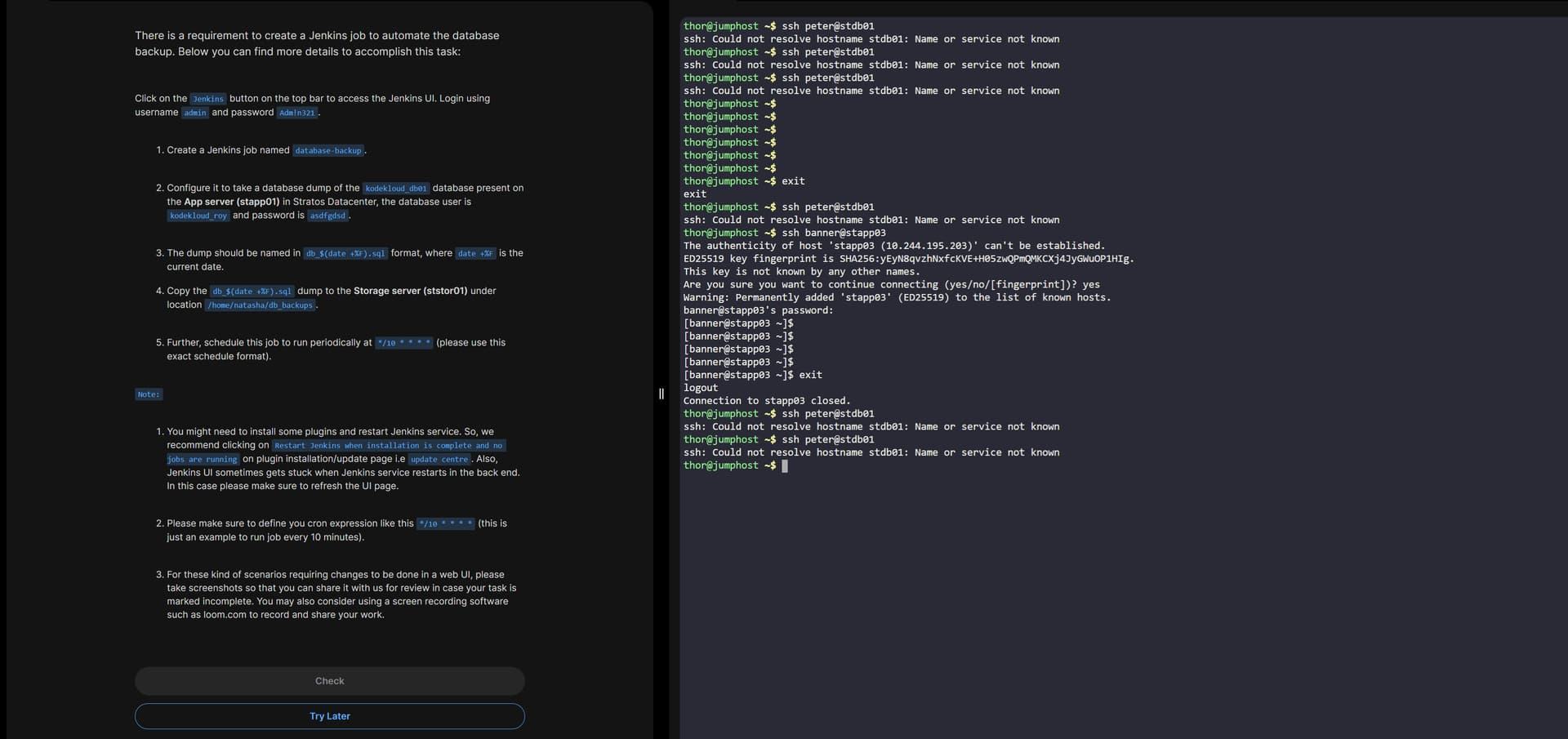Click the 'kodekloud_db01' database name chip
1568x739 pixels.
coord(395,189)
